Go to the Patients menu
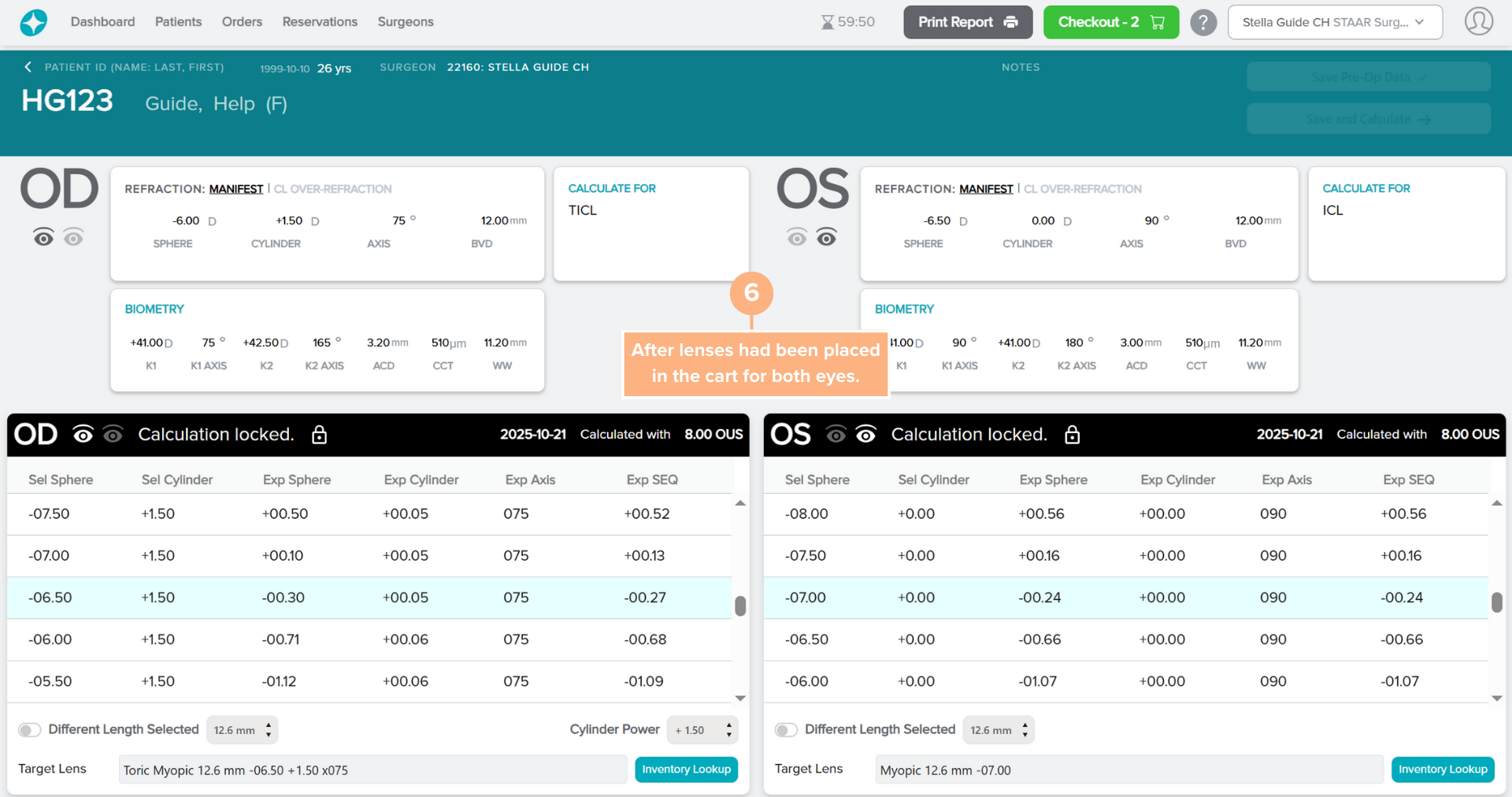Screen dimensions: 1512x797 tap(178, 22)
